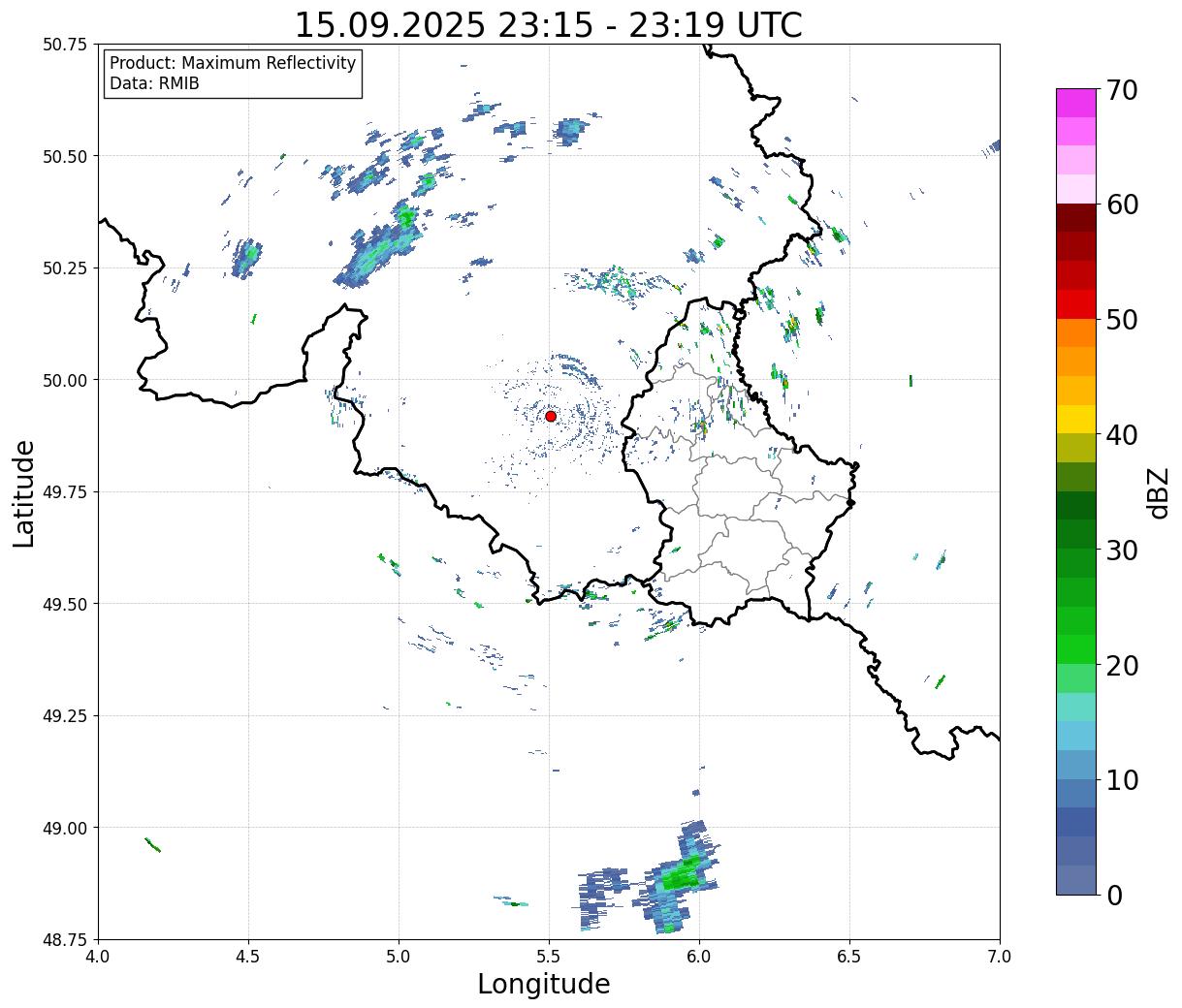Viewport: 1182px width, 1008px height.
Task: Click the dark maroon colorbar swatch below 60
Action: click(1076, 218)
